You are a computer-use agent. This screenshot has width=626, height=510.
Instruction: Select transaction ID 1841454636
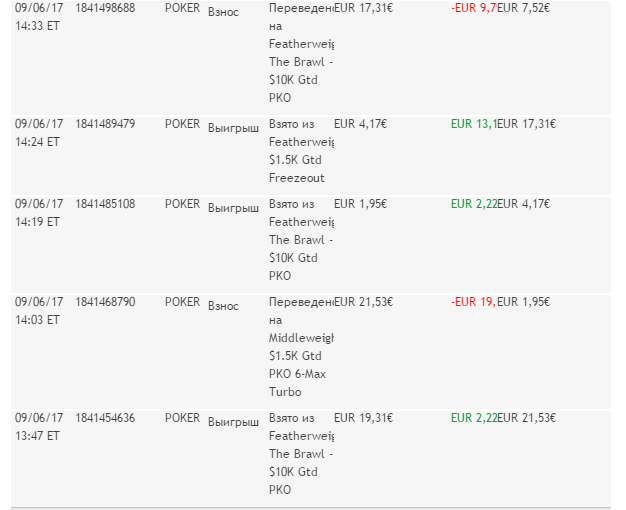click(x=105, y=418)
